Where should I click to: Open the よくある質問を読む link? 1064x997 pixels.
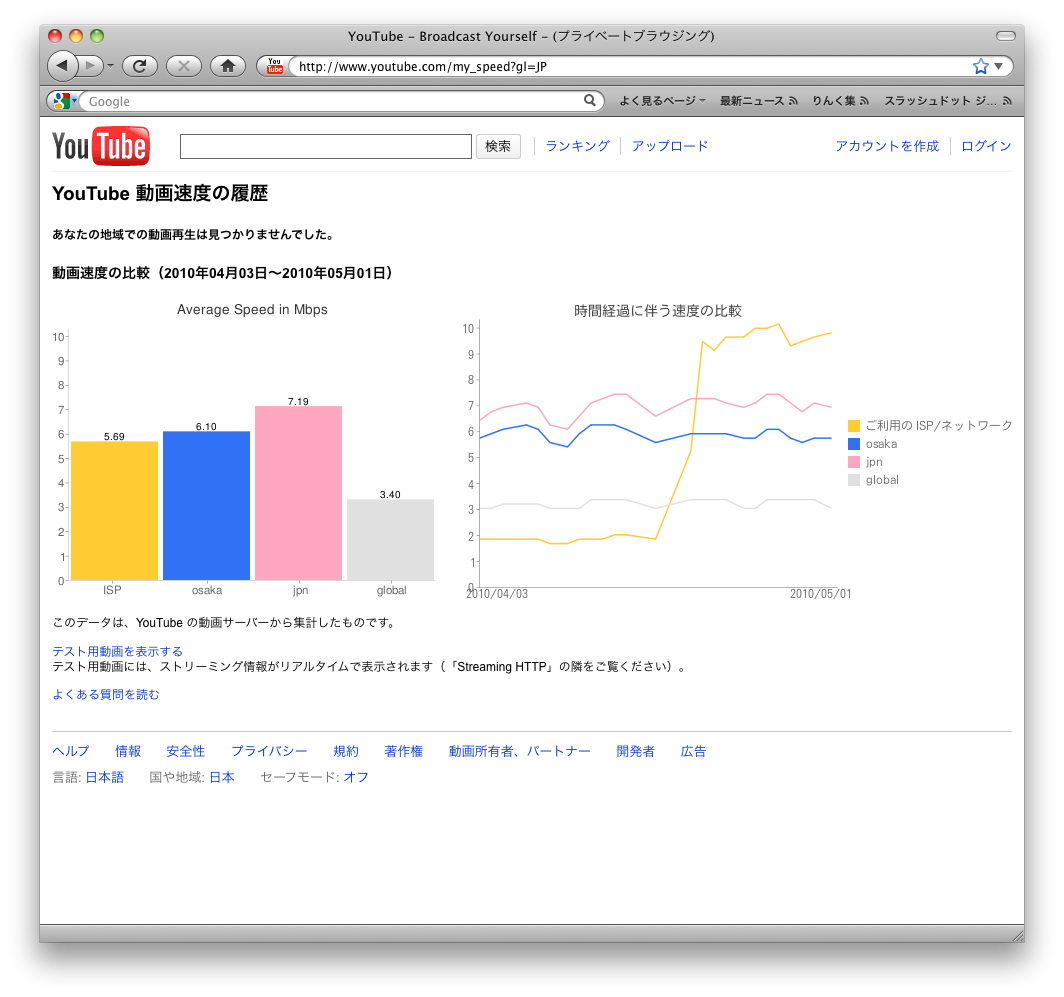106,694
